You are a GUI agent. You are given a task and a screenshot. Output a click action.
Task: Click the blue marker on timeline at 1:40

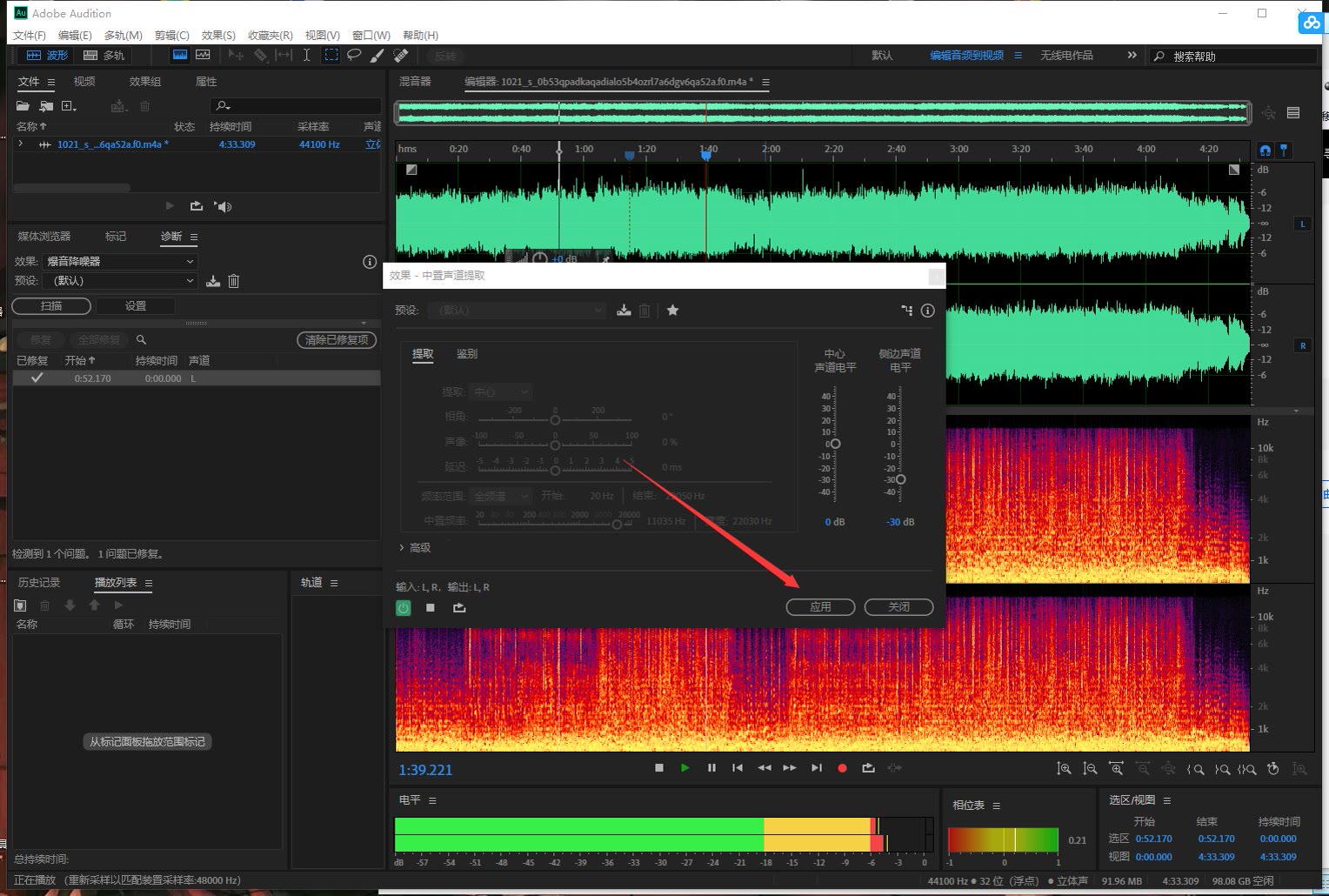(x=706, y=155)
